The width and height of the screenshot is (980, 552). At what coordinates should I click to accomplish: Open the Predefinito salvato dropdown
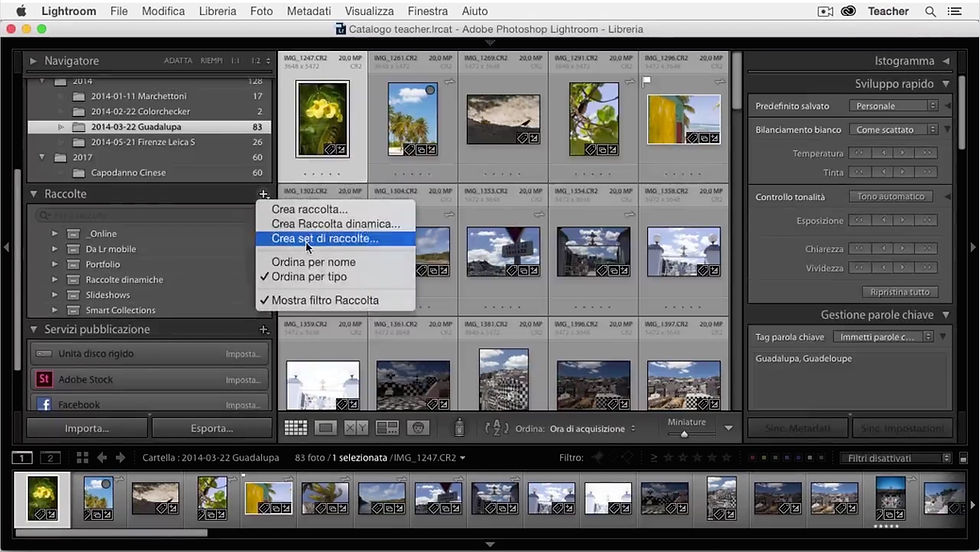coord(894,106)
